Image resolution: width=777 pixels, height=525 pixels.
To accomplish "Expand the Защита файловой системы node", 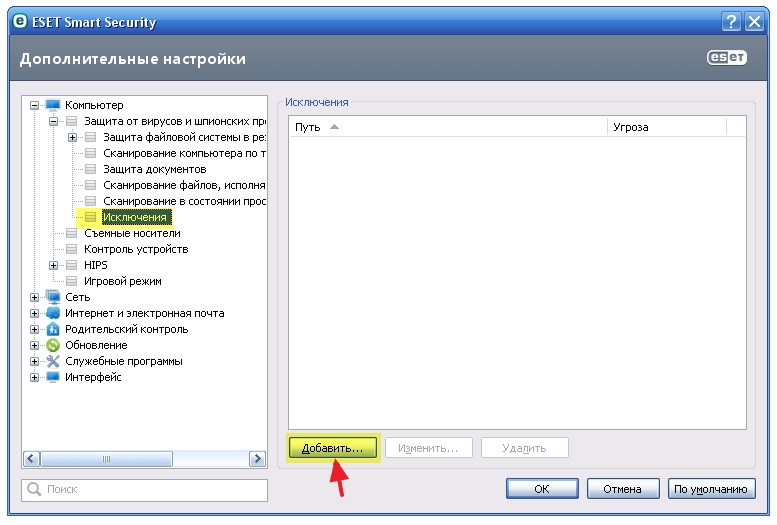I will (72, 137).
